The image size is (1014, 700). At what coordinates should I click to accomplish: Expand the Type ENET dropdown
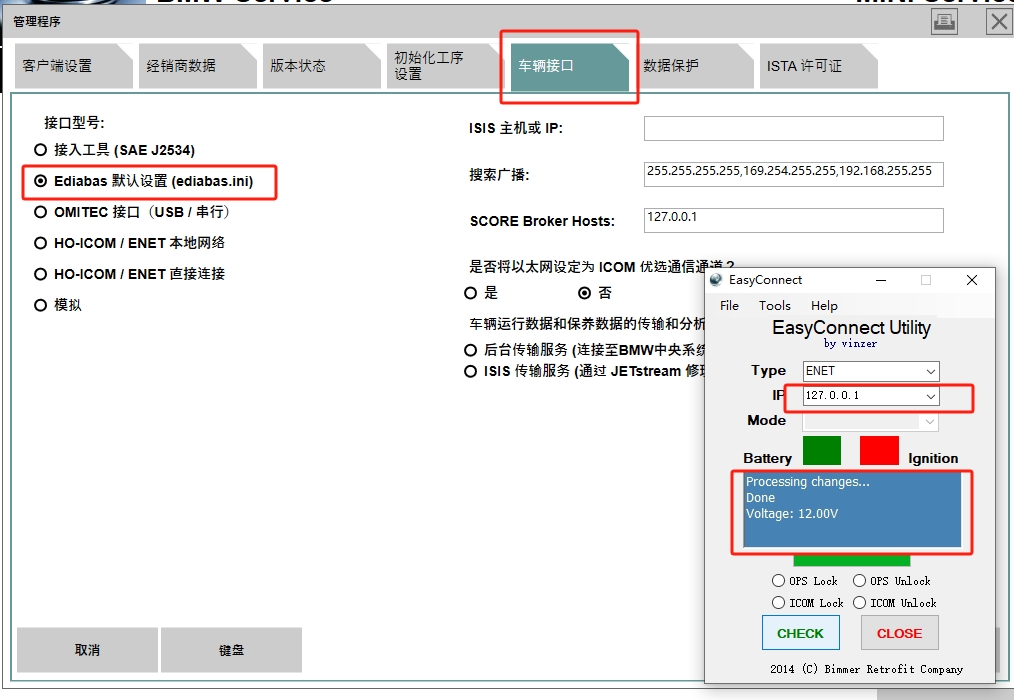(930, 371)
